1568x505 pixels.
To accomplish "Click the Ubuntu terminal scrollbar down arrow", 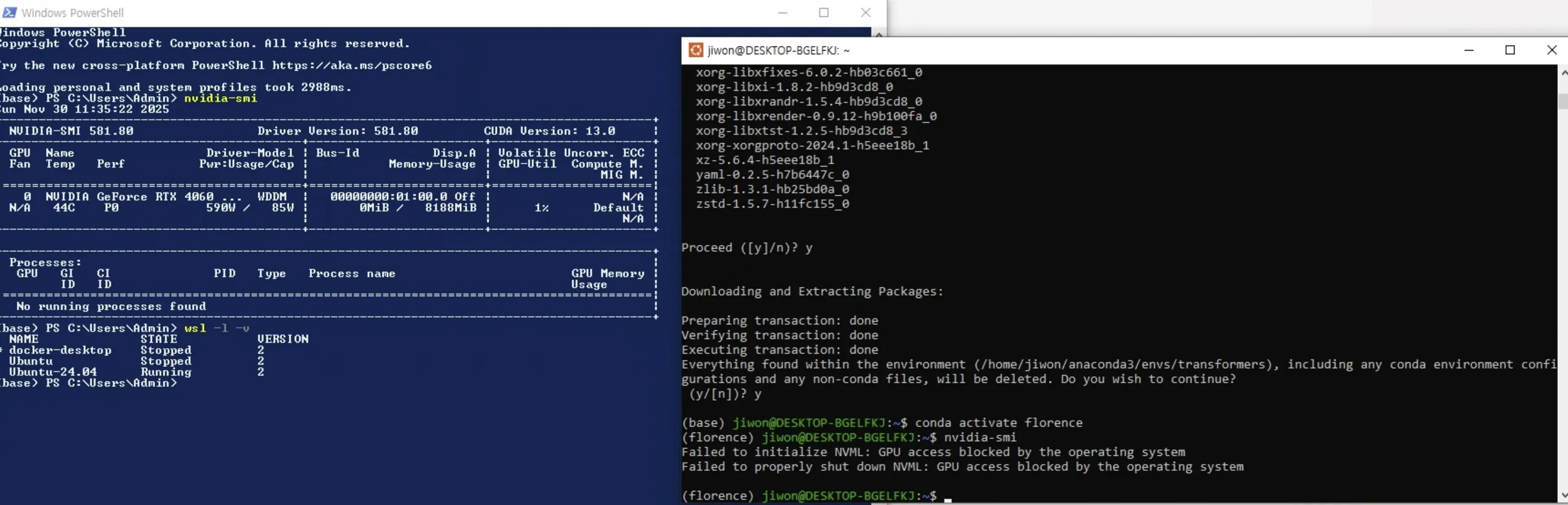I will click(x=1563, y=495).
